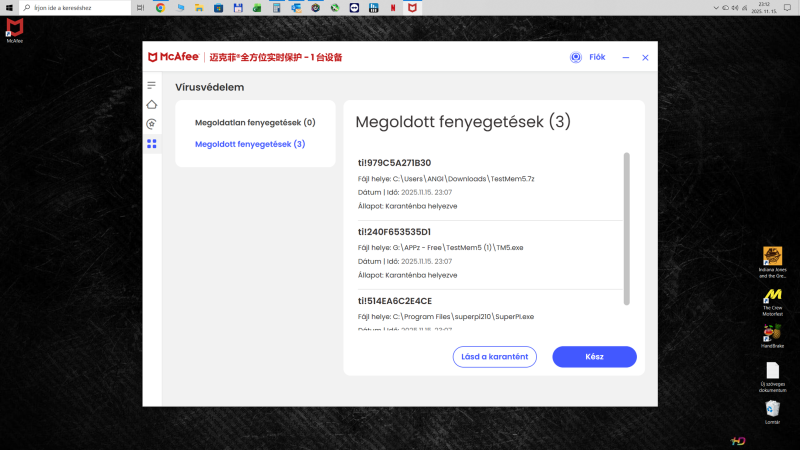Click the volume tray icon
The image size is (800, 450).
tap(735, 8)
